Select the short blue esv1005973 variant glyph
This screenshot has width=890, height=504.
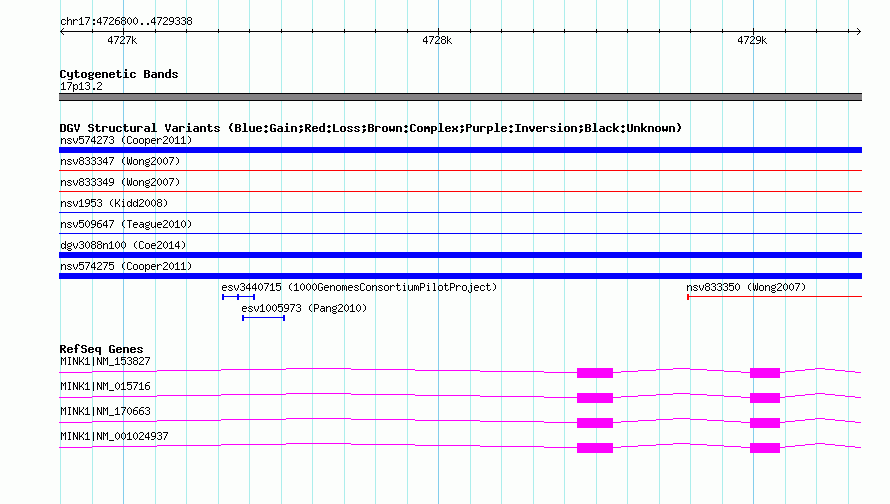[x=263, y=318]
